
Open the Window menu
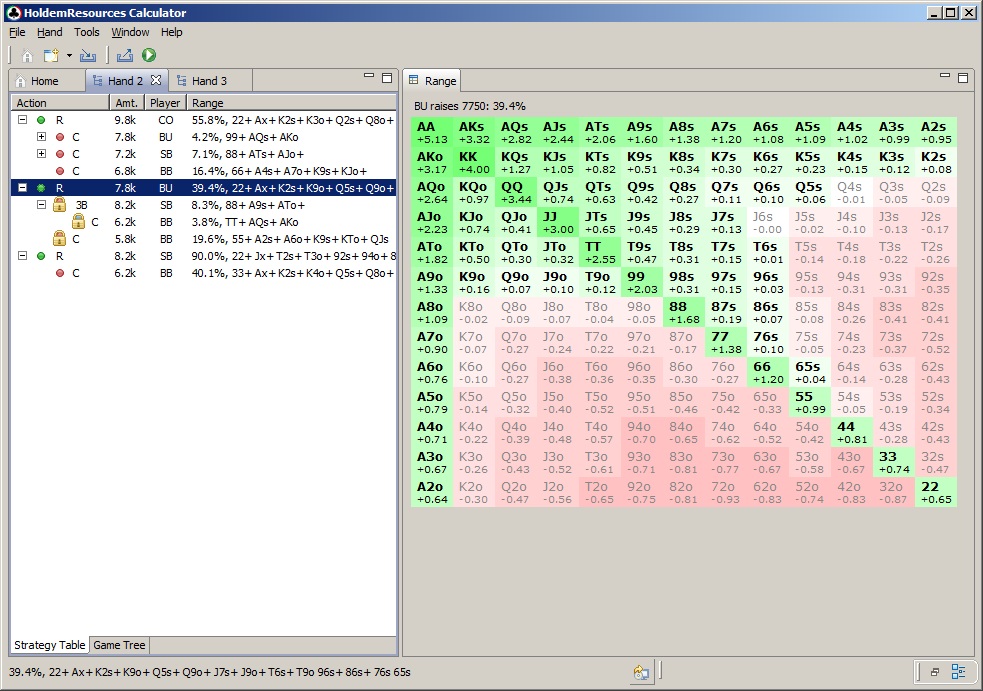(x=130, y=32)
